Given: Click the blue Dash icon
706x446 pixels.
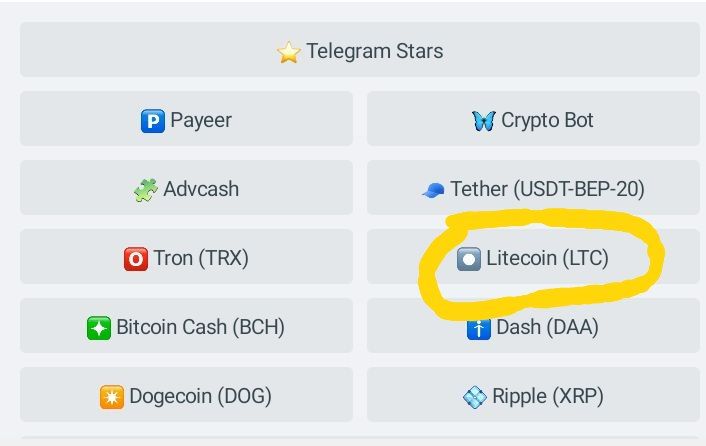Looking at the screenshot, I should [479, 327].
